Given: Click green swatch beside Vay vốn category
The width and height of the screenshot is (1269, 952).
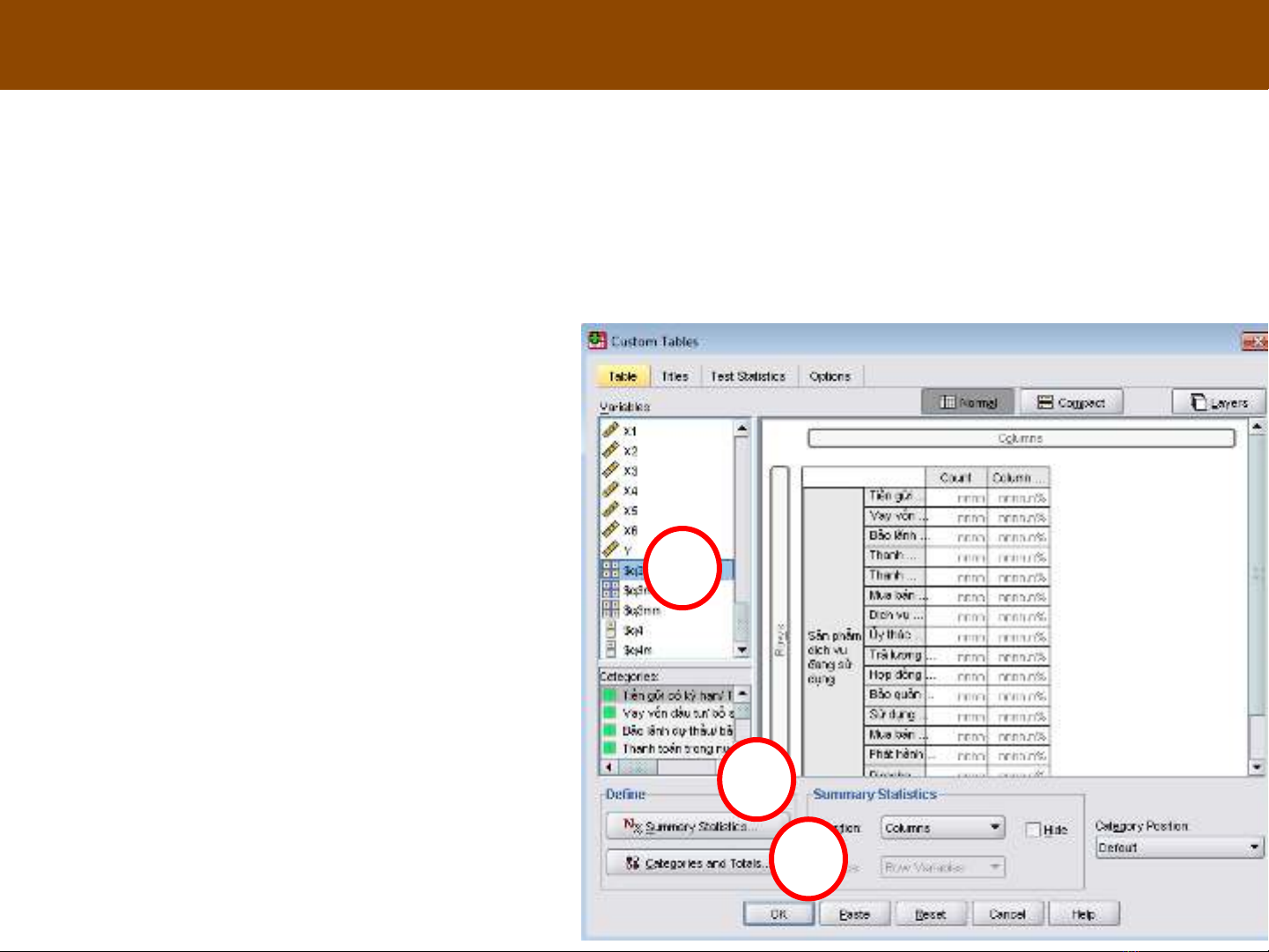Looking at the screenshot, I should point(609,713).
